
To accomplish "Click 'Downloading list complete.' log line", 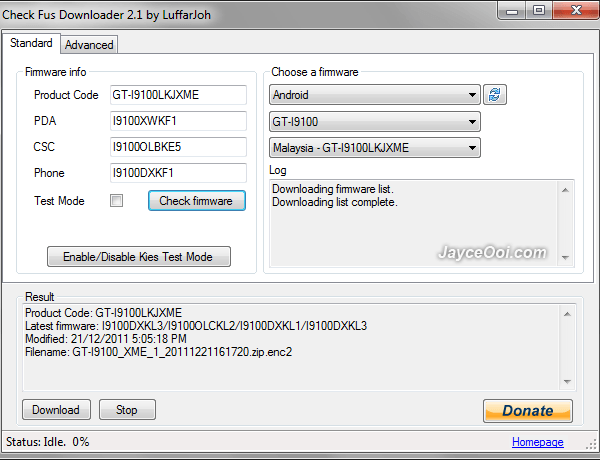I will point(335,202).
